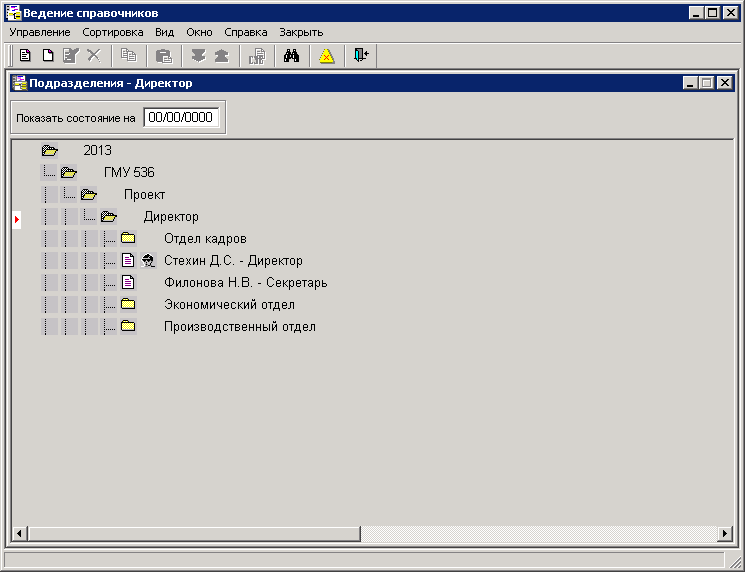Image resolution: width=745 pixels, height=572 pixels.
Task: Click the horizontal scrollbar thumb
Action: tap(194, 534)
